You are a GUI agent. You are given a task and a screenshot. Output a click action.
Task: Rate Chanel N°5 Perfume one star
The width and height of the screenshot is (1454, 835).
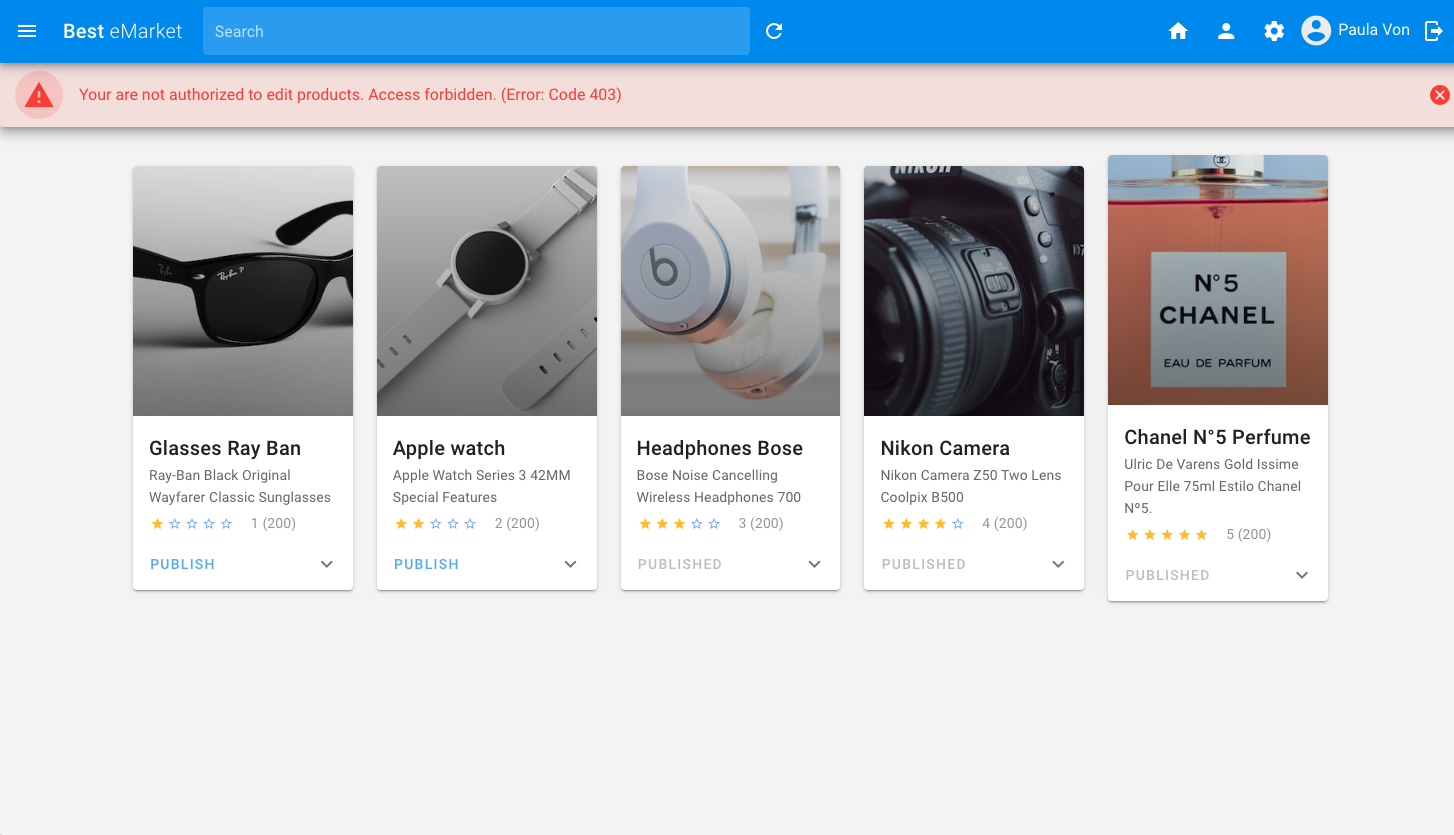click(x=1132, y=534)
